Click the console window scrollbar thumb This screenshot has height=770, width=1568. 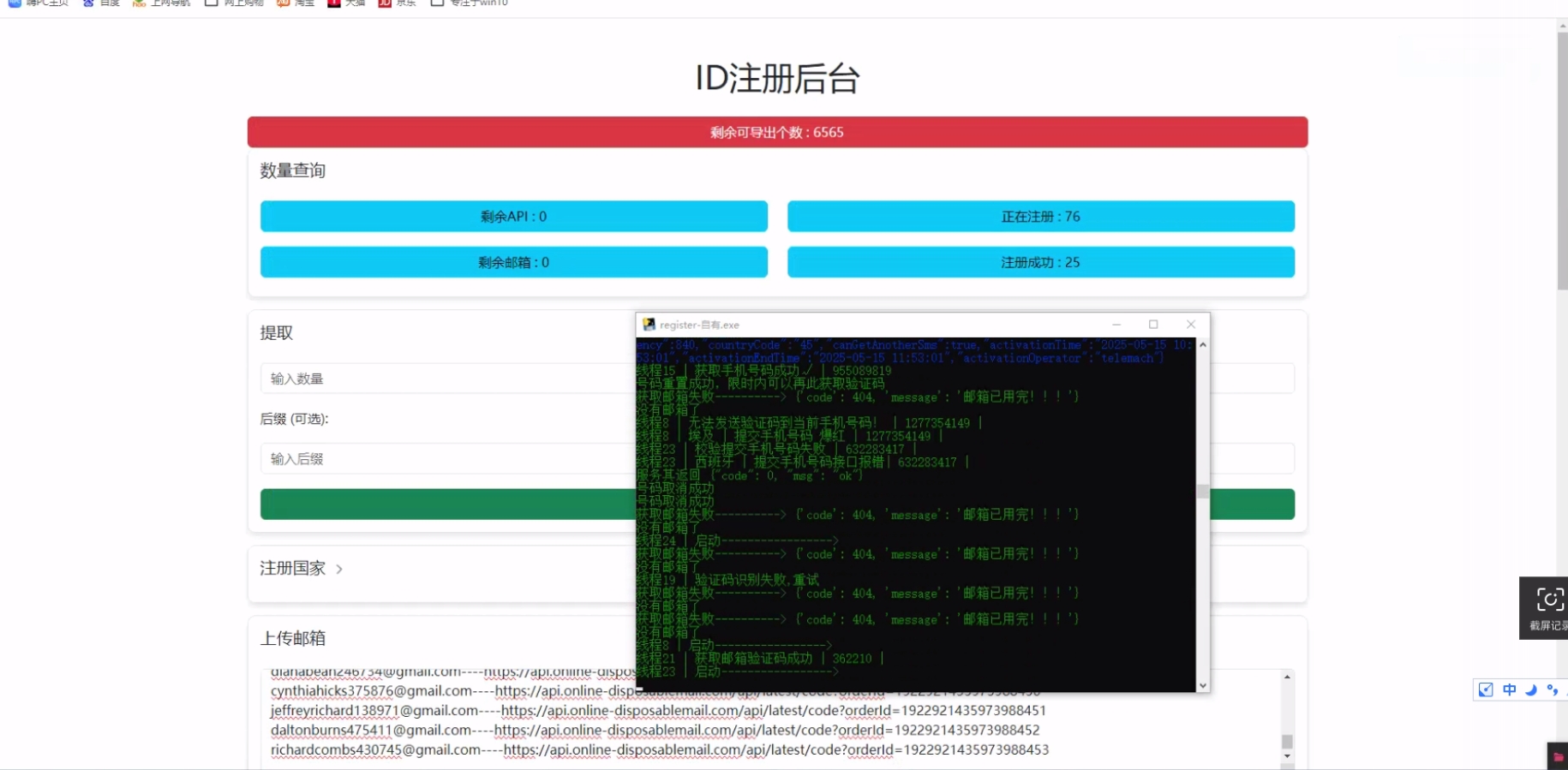pyautogui.click(x=1203, y=492)
